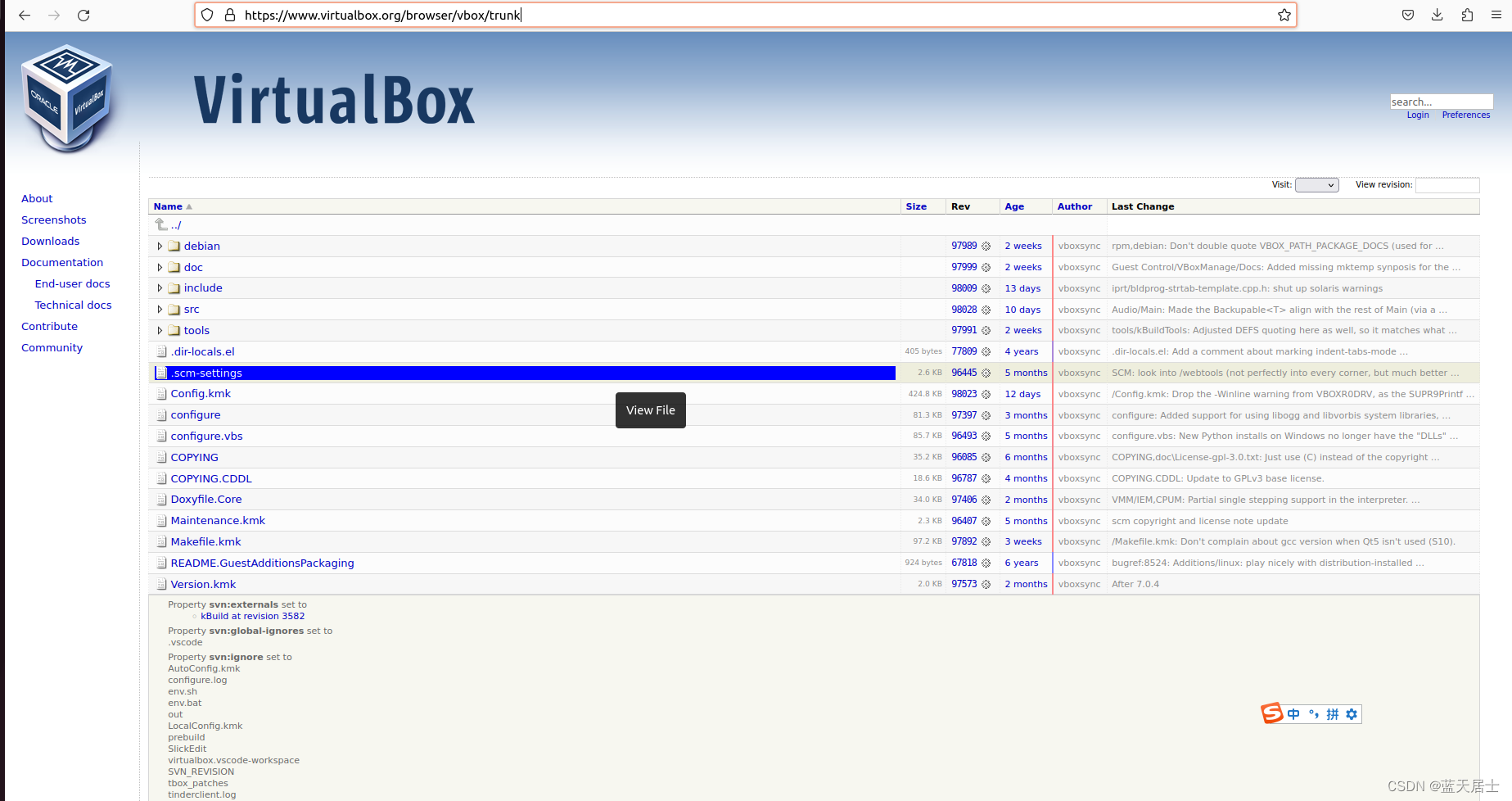
Task: Toggle the punctuation mode in the input bar
Action: (x=1313, y=714)
